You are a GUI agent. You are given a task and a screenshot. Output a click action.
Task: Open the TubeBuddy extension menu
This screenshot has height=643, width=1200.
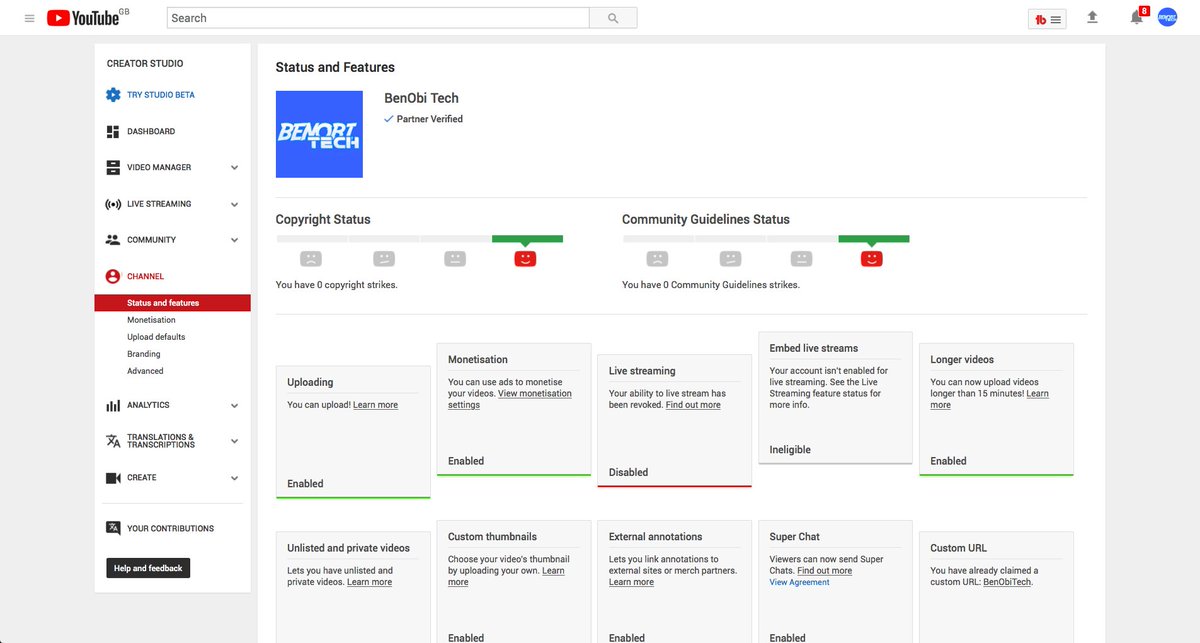click(1049, 19)
